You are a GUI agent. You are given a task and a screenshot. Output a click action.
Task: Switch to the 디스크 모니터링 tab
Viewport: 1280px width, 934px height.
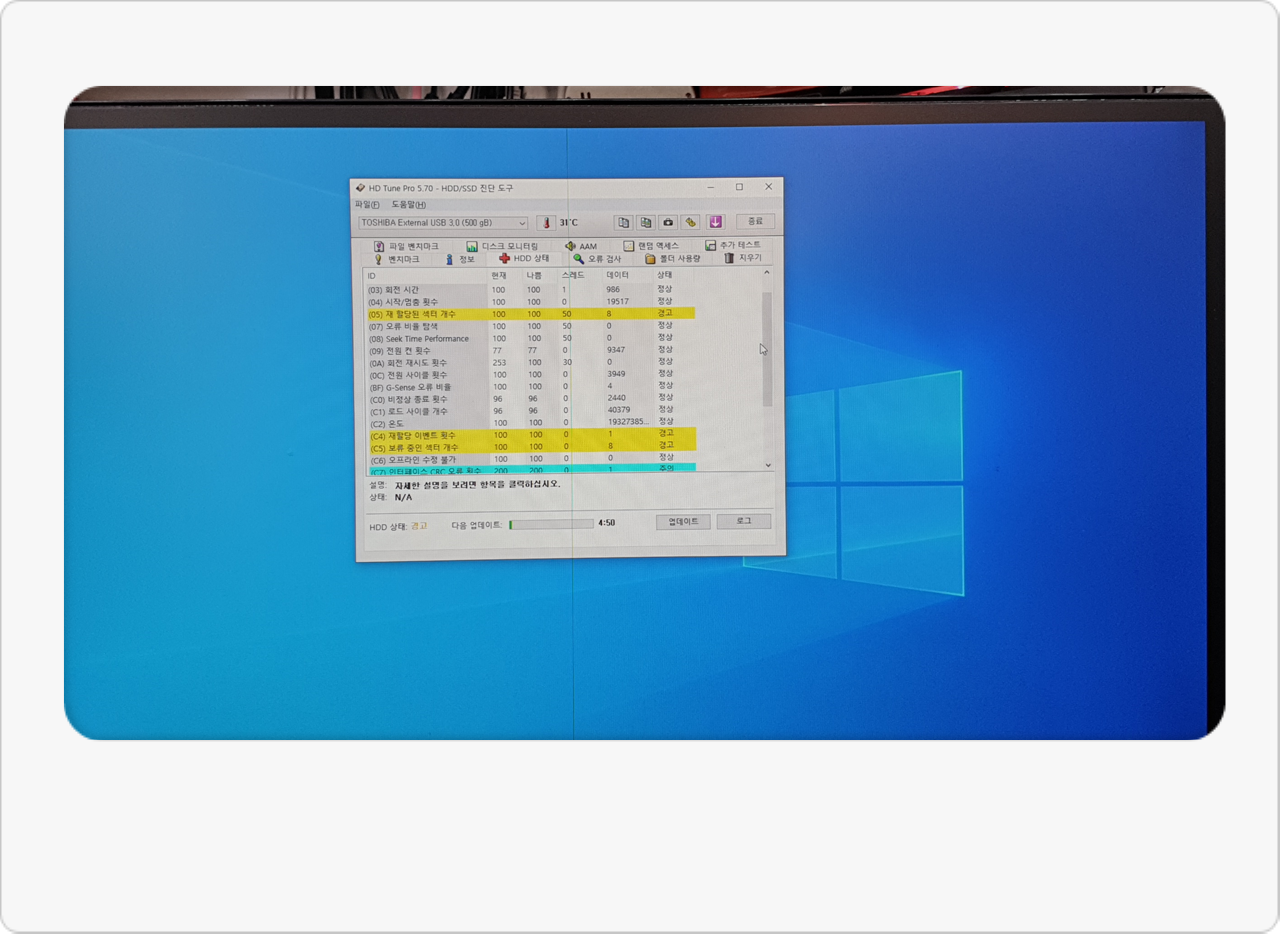[502, 246]
